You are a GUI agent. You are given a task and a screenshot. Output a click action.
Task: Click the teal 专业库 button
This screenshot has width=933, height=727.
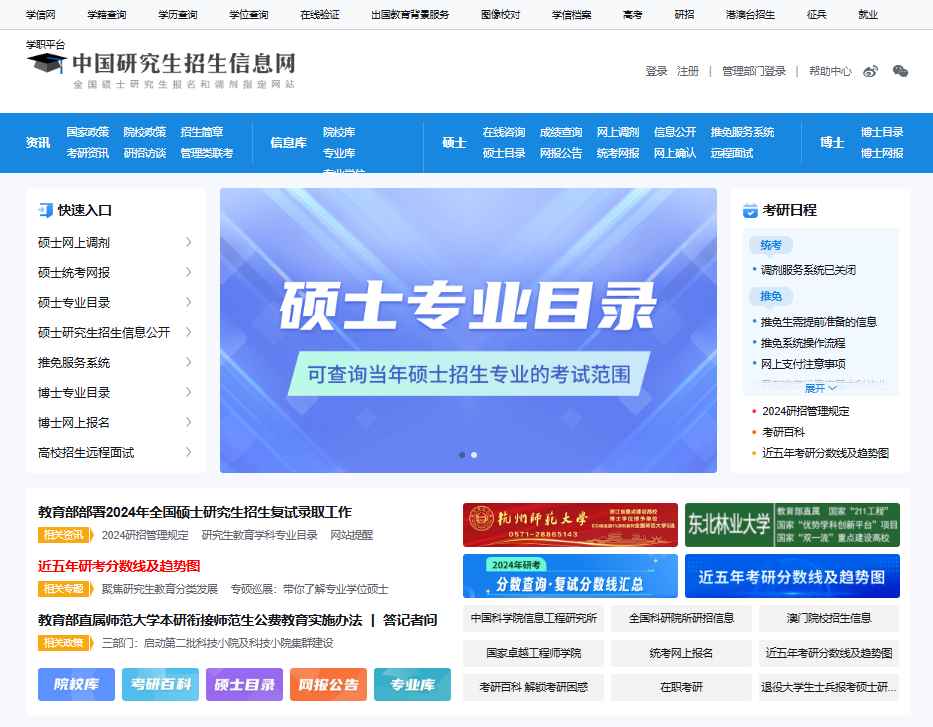412,684
